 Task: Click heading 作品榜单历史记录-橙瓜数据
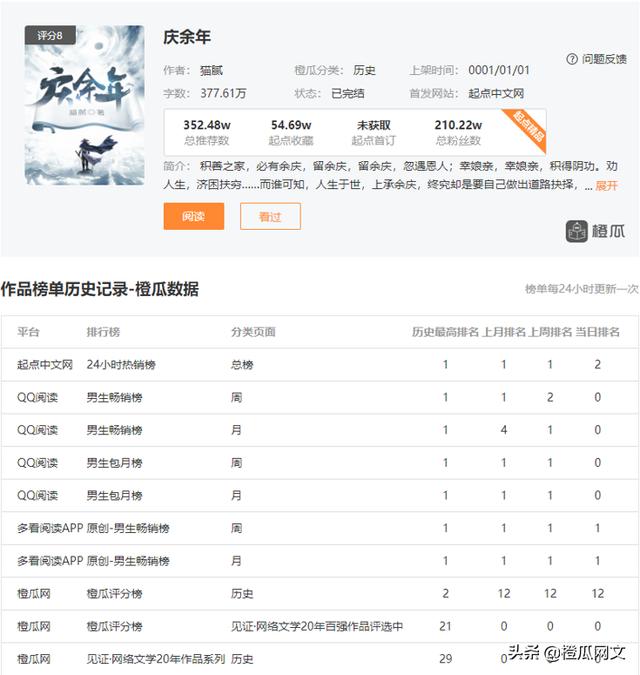[100, 289]
